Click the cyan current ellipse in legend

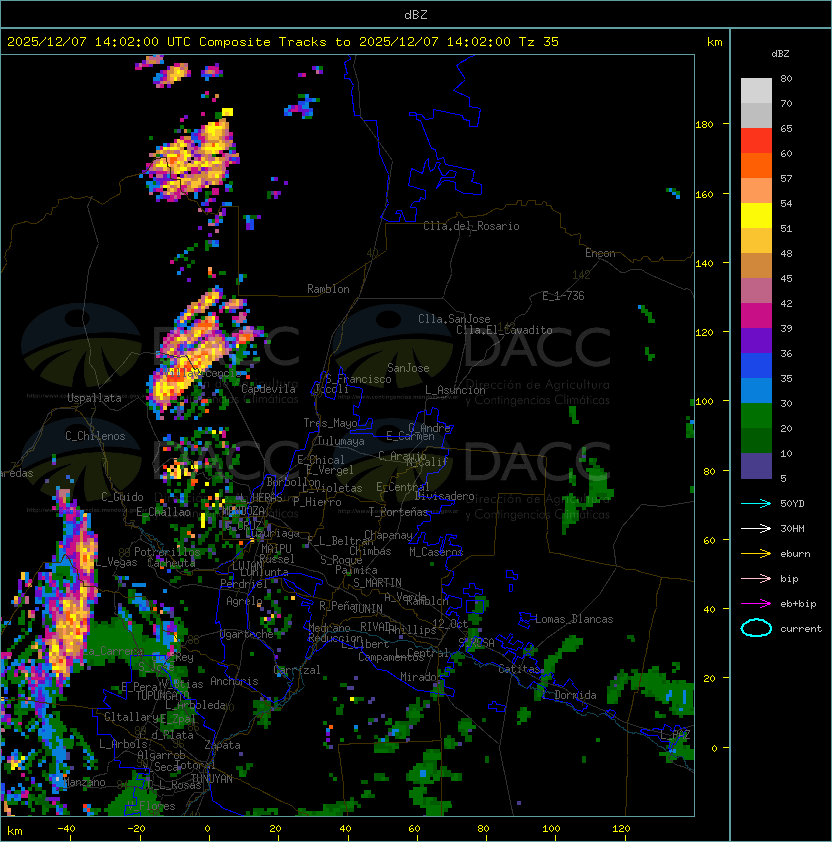(756, 628)
